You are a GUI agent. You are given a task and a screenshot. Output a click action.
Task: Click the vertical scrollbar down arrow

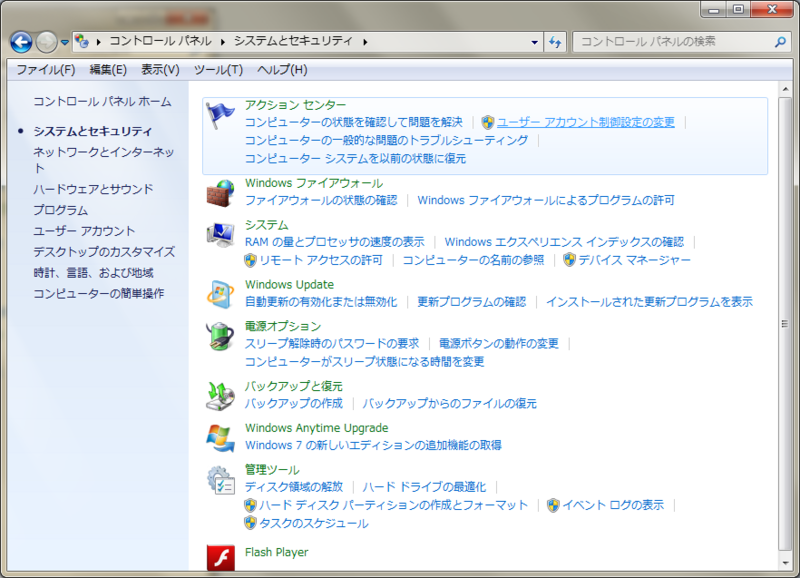point(785,563)
